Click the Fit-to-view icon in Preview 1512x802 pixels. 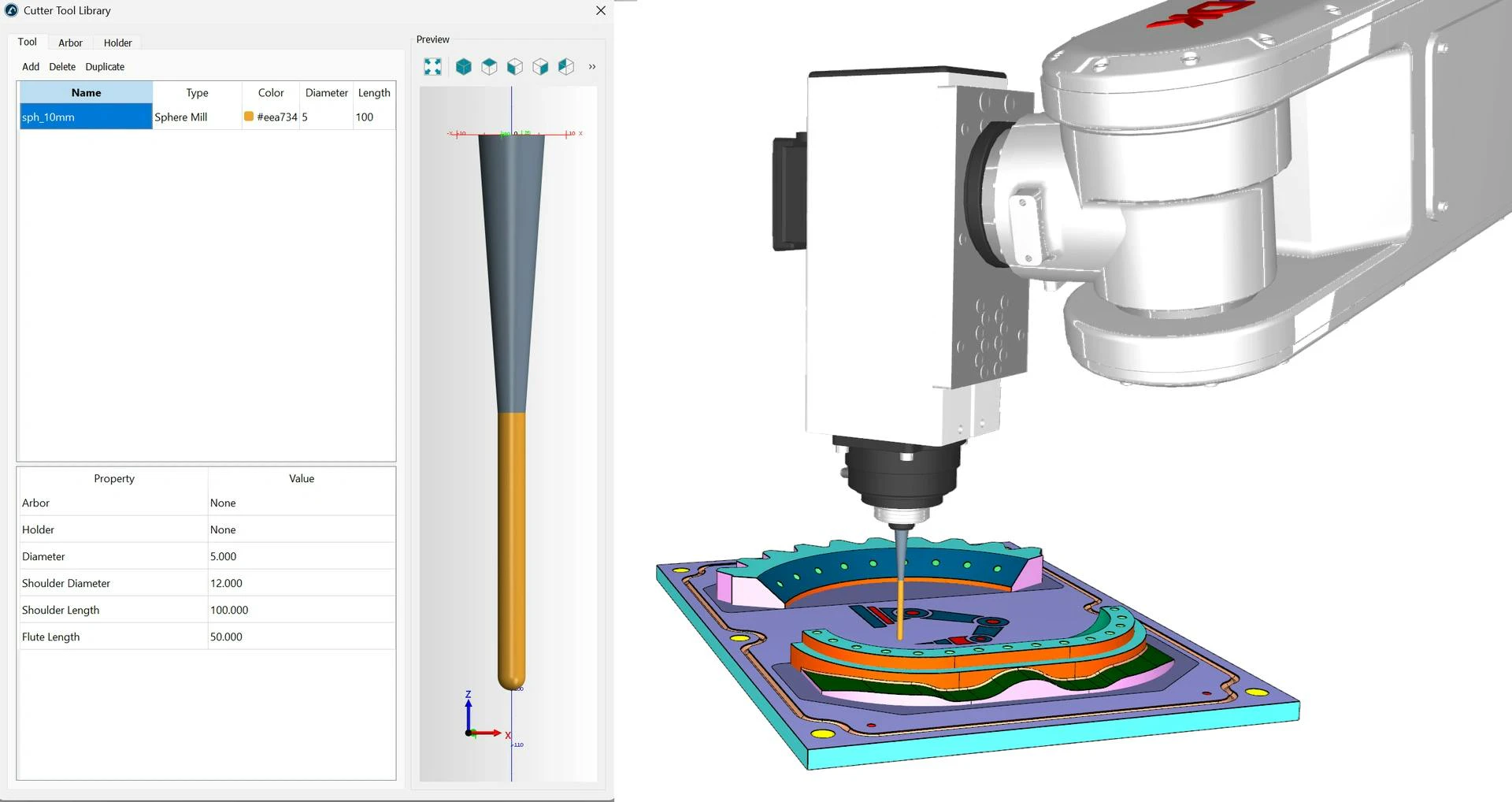click(x=432, y=66)
